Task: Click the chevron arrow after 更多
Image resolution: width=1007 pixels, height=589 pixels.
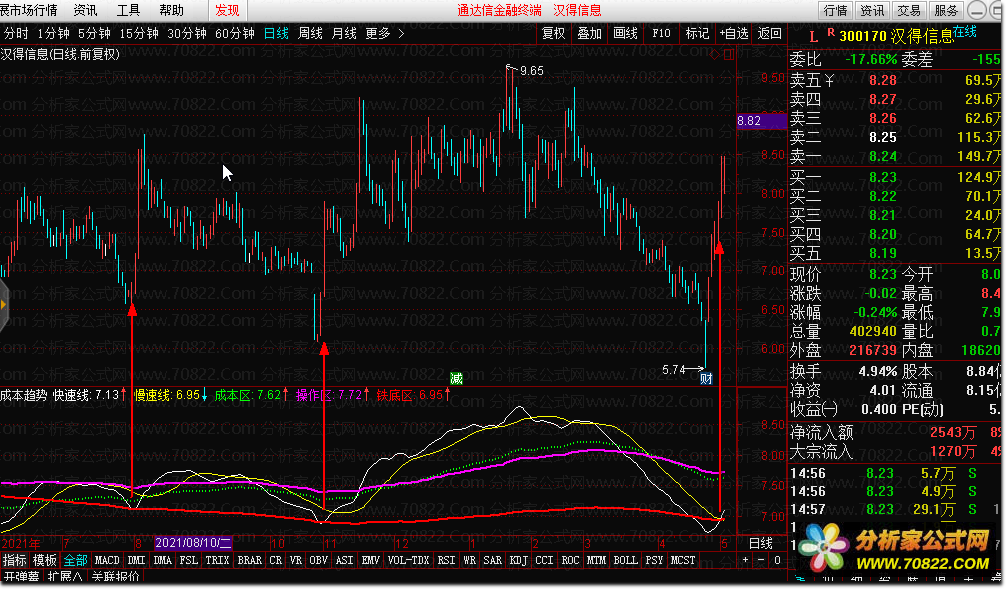Action: pos(401,33)
